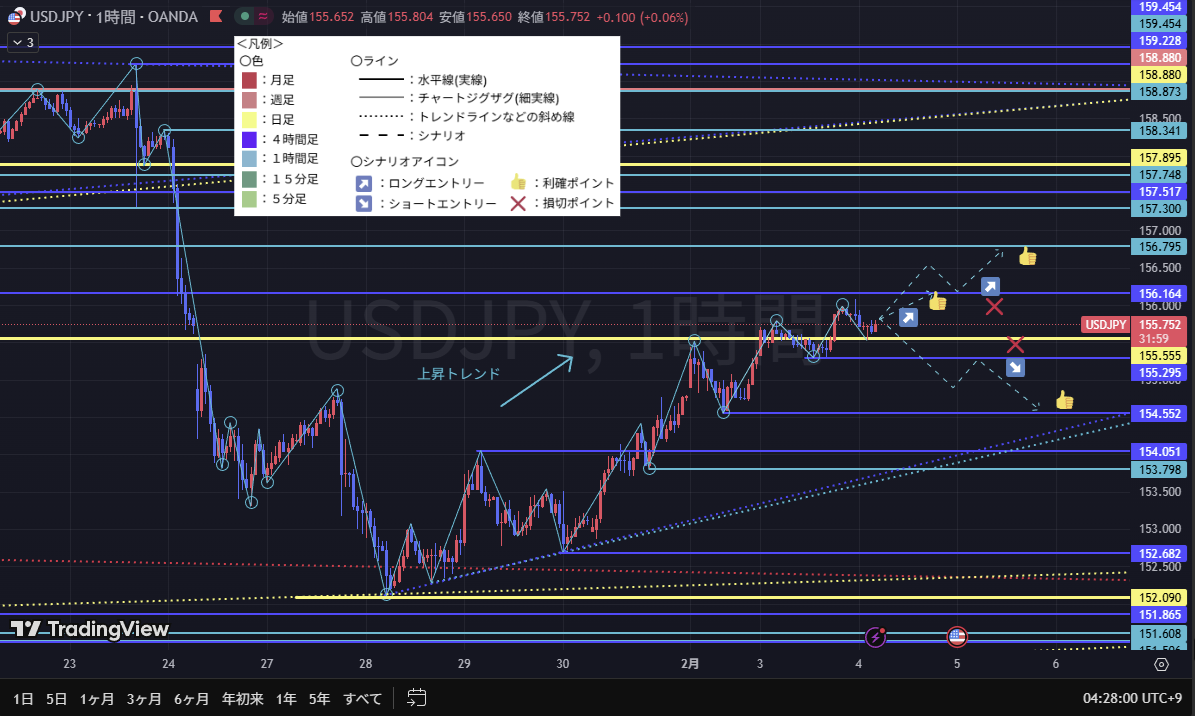Image resolution: width=1195 pixels, height=716 pixels.
Task: Expand the collapsed indicators list showing 3
Action: pos(22,42)
